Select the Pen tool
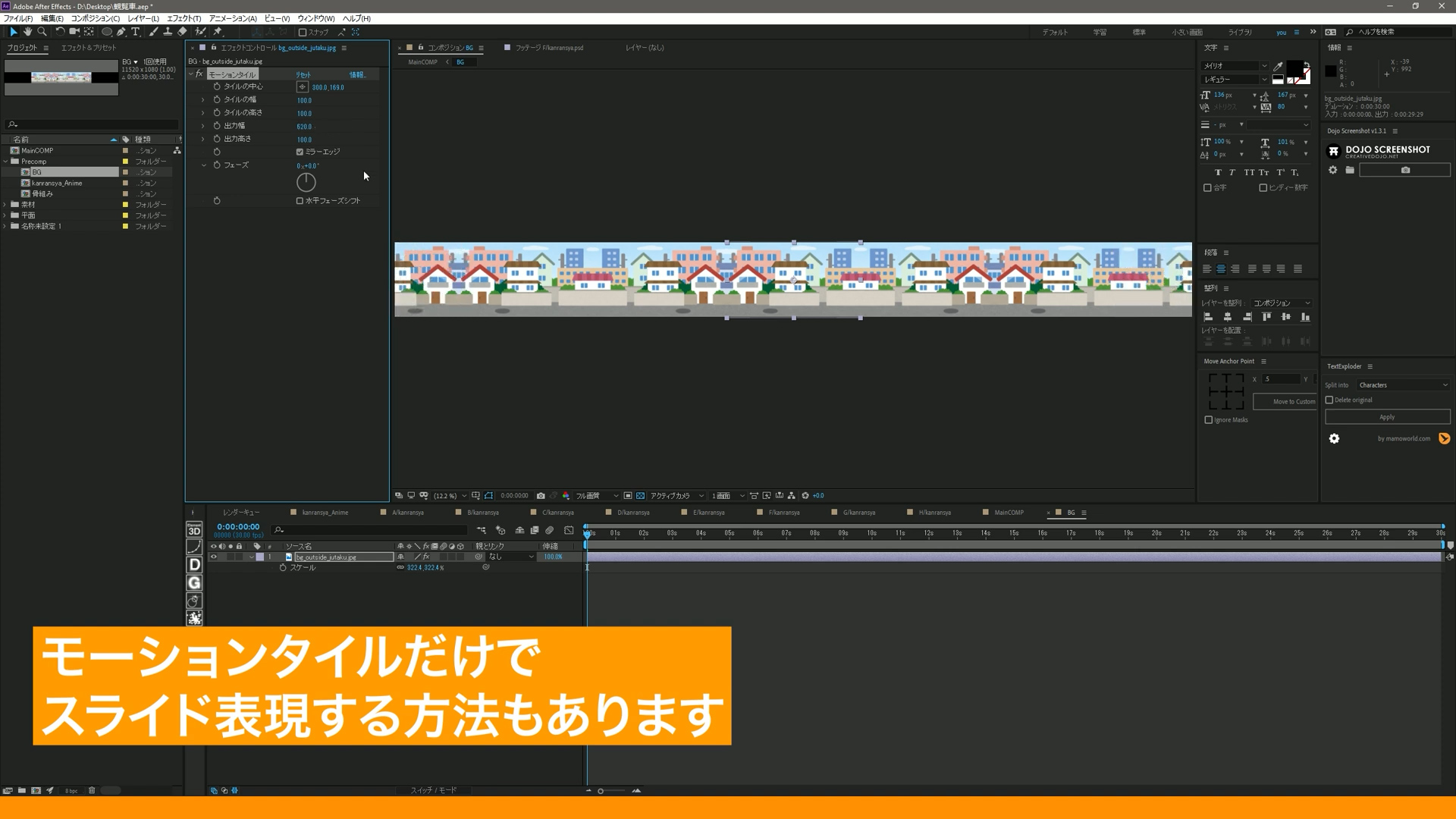The image size is (1456, 819). [121, 32]
